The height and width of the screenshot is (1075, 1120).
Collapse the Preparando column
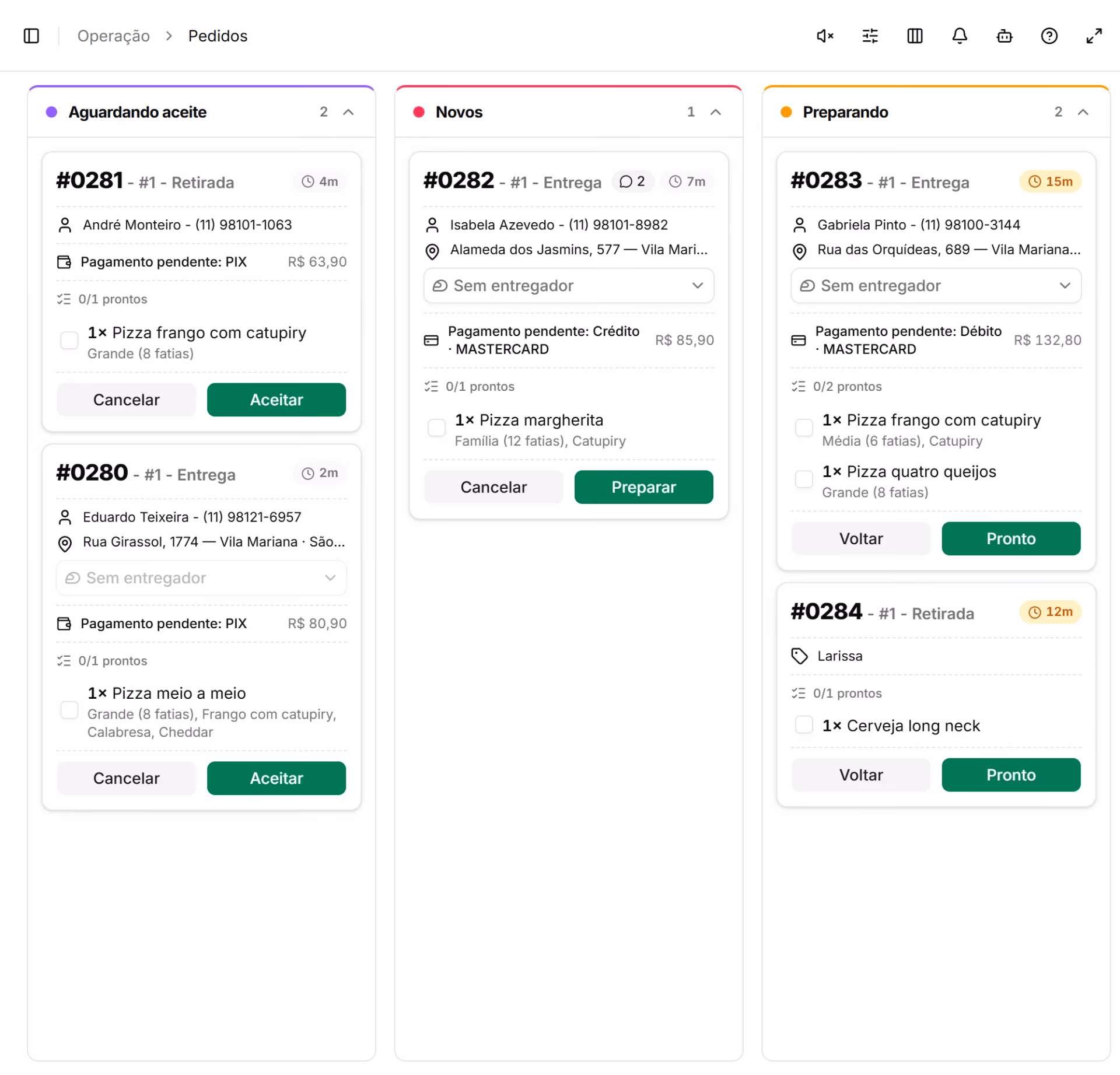(x=1083, y=112)
